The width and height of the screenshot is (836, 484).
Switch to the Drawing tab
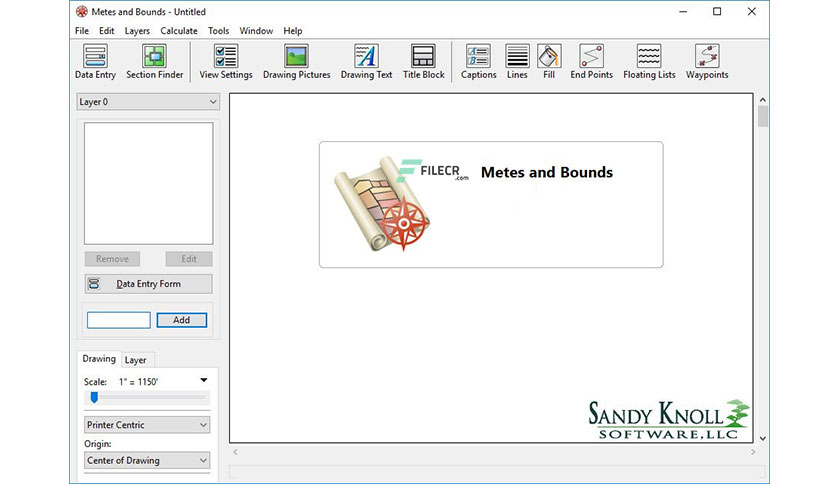pos(99,359)
